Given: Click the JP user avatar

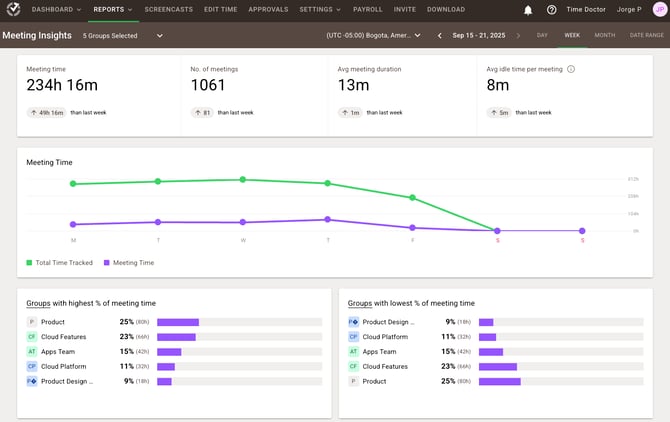Looking at the screenshot, I should click(659, 10).
